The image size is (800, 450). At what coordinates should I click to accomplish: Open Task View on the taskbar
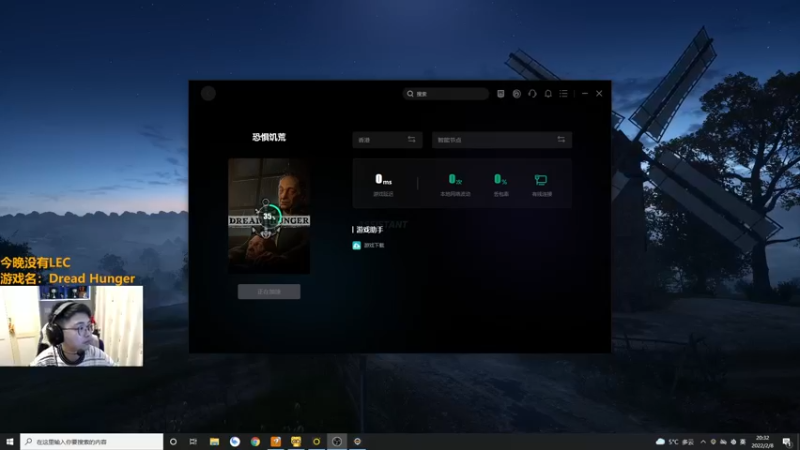193,441
